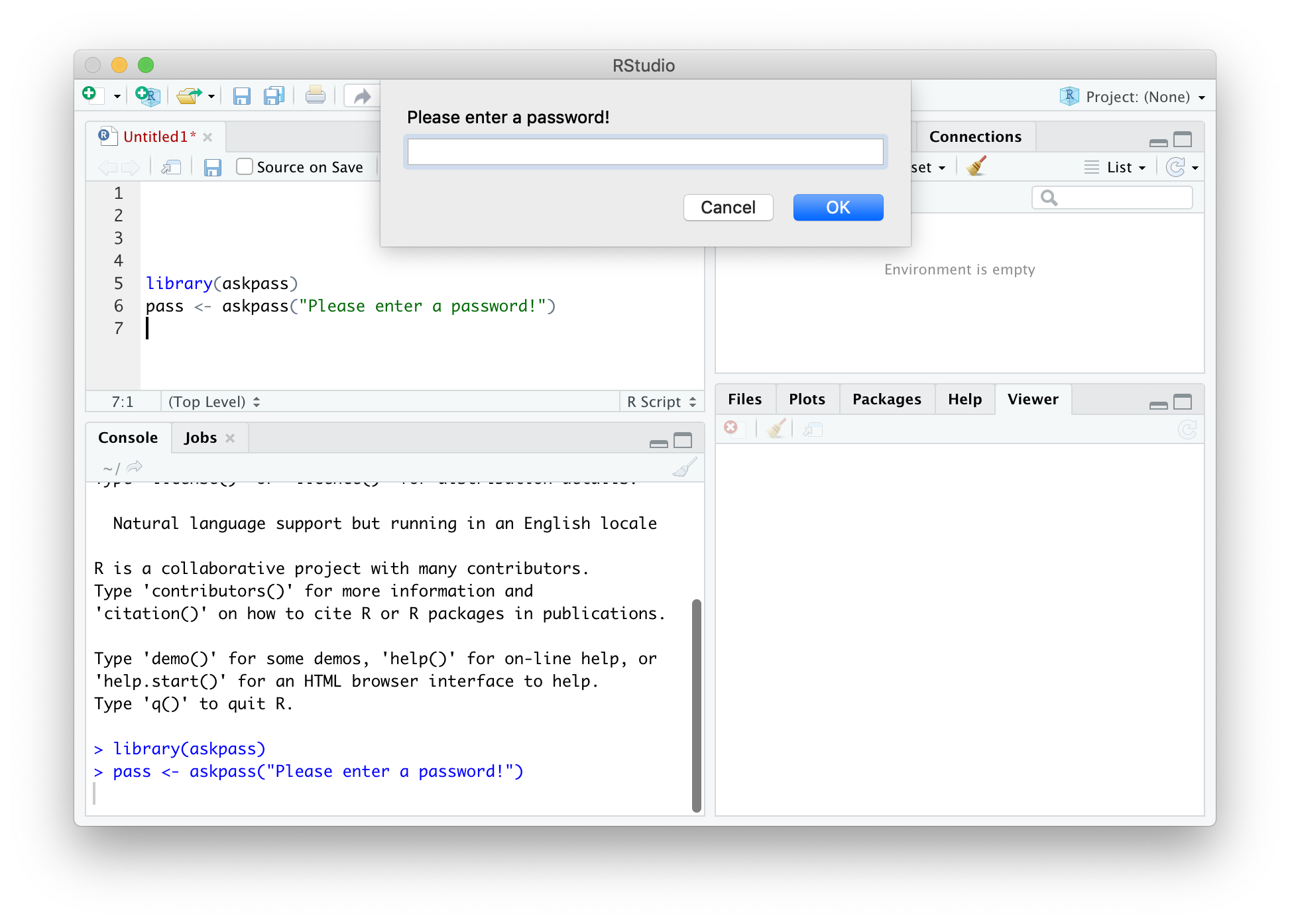Click the New File plus icon
The width and height of the screenshot is (1290, 924).
(x=93, y=95)
